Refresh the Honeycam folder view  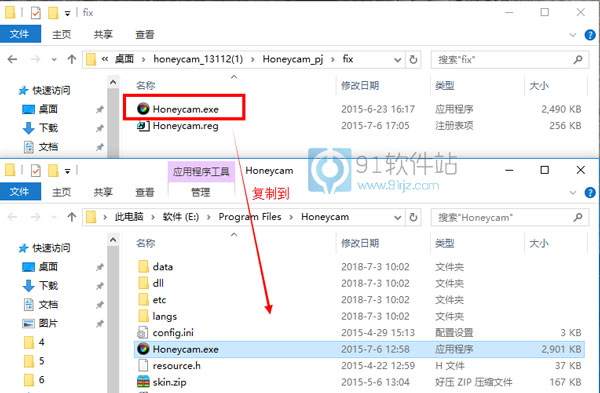pos(413,217)
